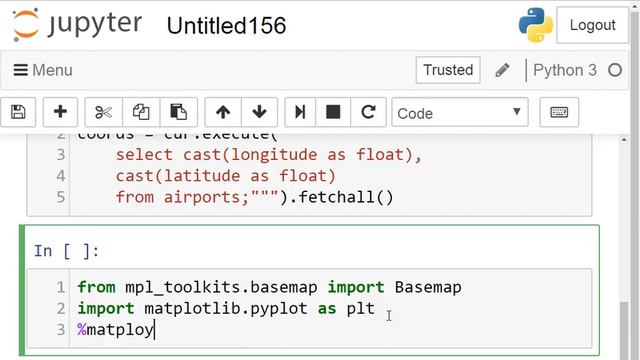Insert a cell below with plus icon
The width and height of the screenshot is (640, 360).
tap(60, 112)
